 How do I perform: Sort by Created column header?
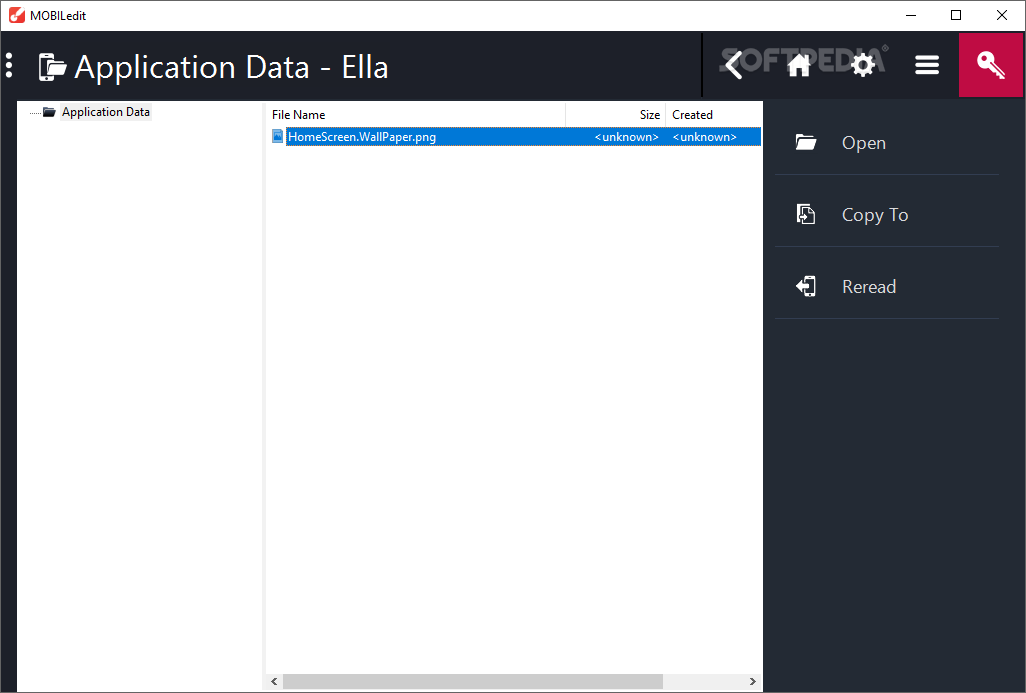[714, 115]
